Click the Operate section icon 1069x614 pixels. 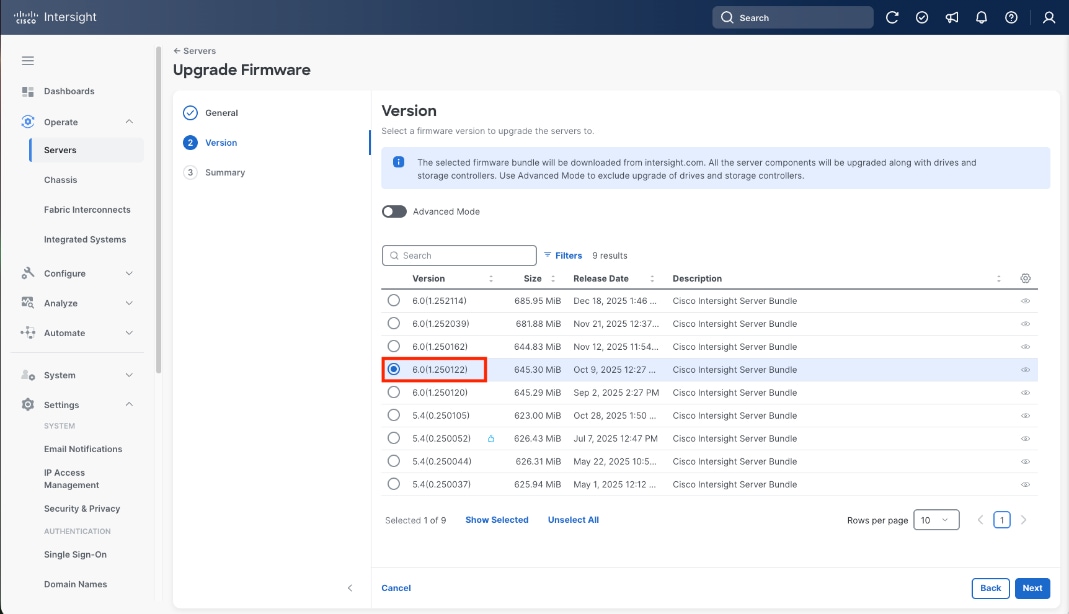tap(27, 122)
